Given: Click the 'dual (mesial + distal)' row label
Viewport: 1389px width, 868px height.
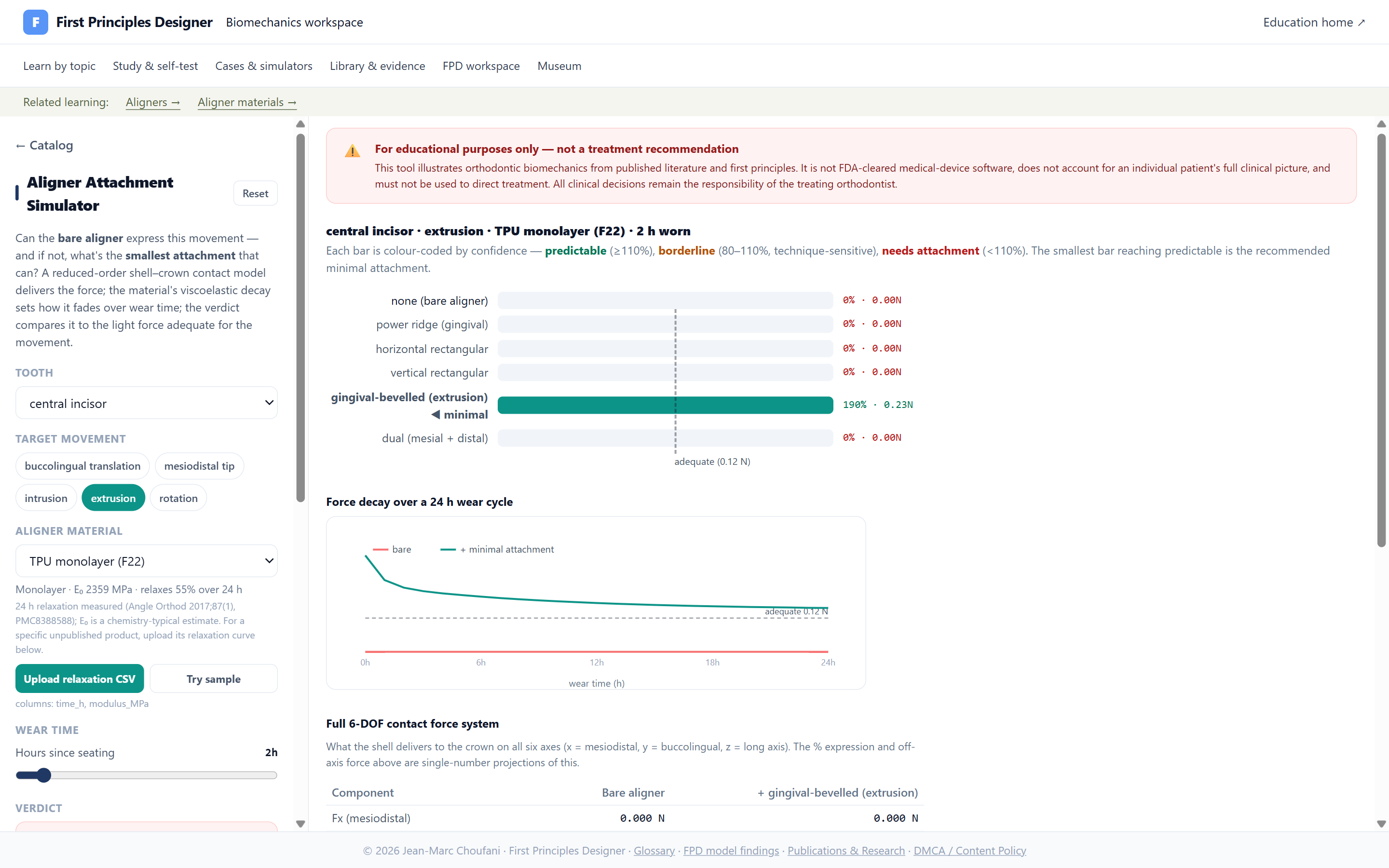Looking at the screenshot, I should (435, 438).
